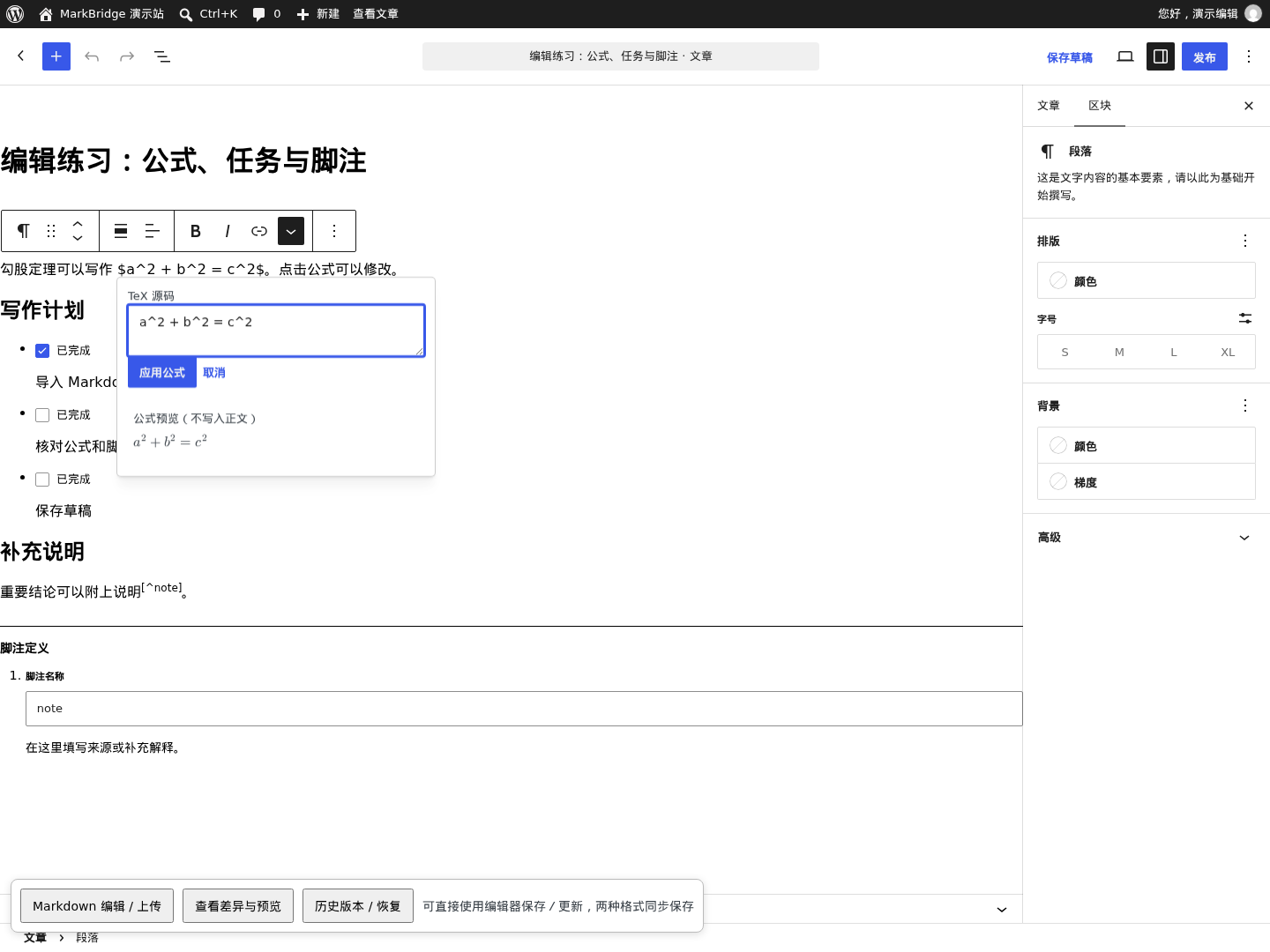Click the 发布 publish button
This screenshot has width=1270, height=952.
1205,56
